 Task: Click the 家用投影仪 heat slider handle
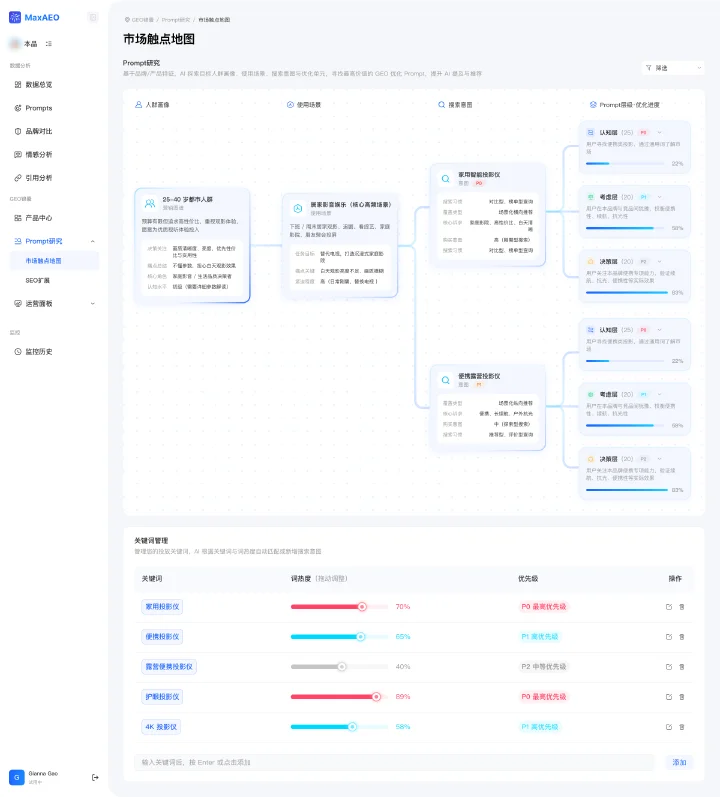click(x=362, y=607)
